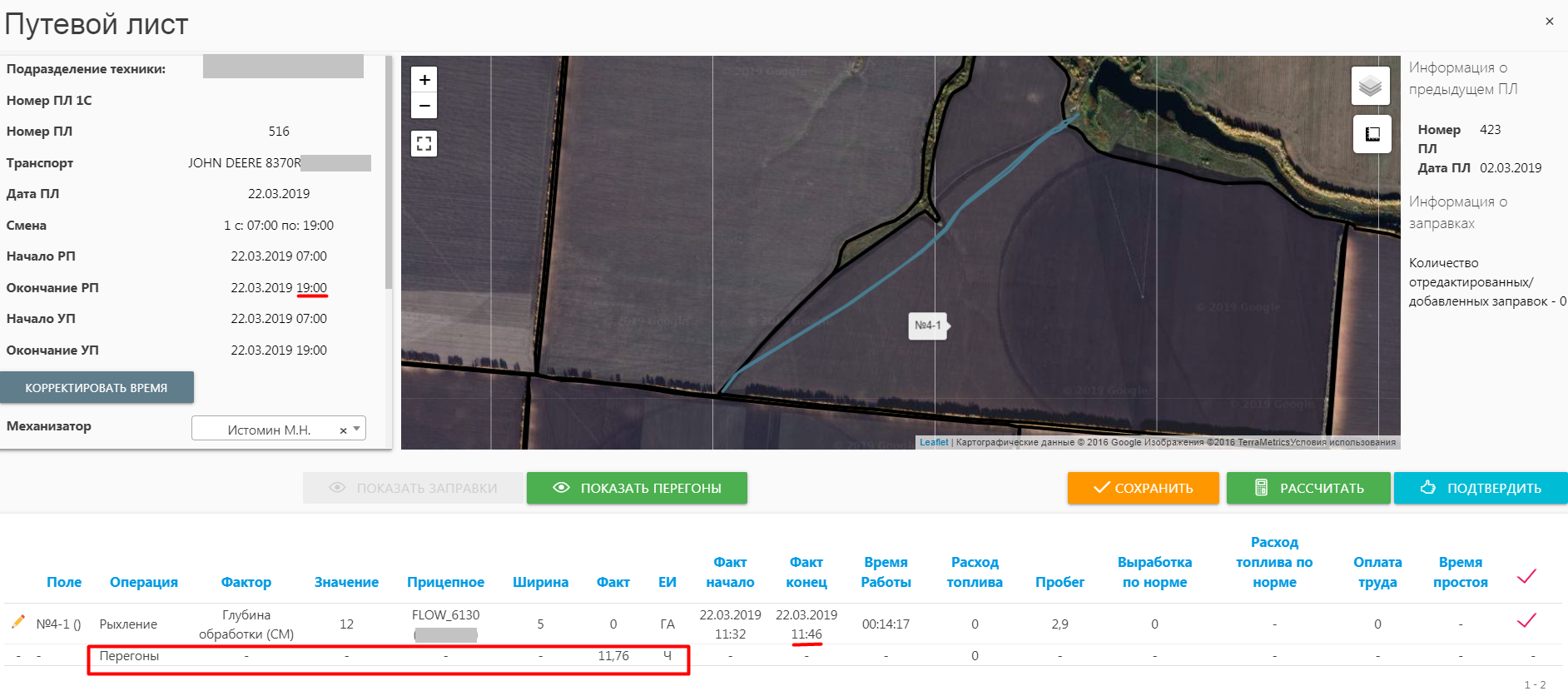Click the Время простоя column header
The image size is (1568, 696).
[1460, 572]
